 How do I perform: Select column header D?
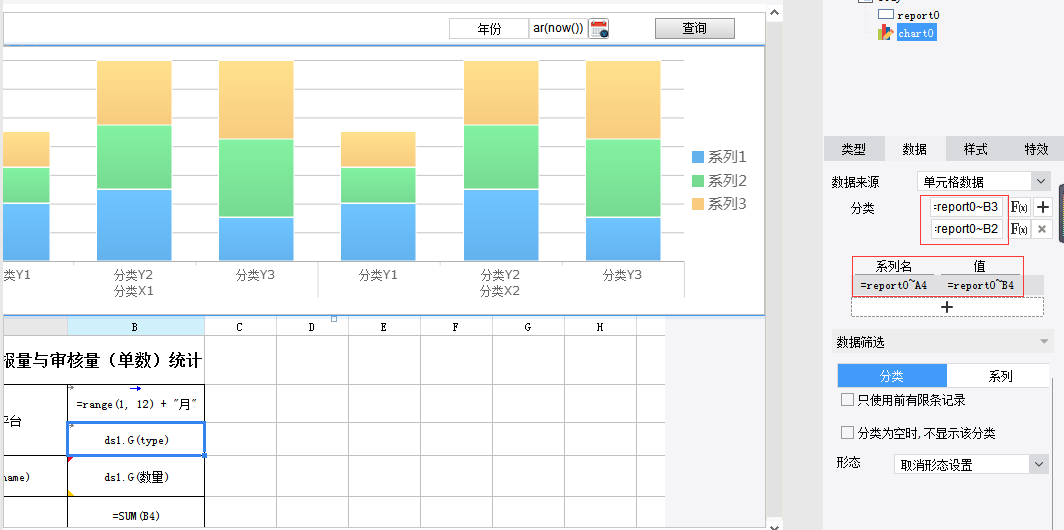[x=312, y=326]
